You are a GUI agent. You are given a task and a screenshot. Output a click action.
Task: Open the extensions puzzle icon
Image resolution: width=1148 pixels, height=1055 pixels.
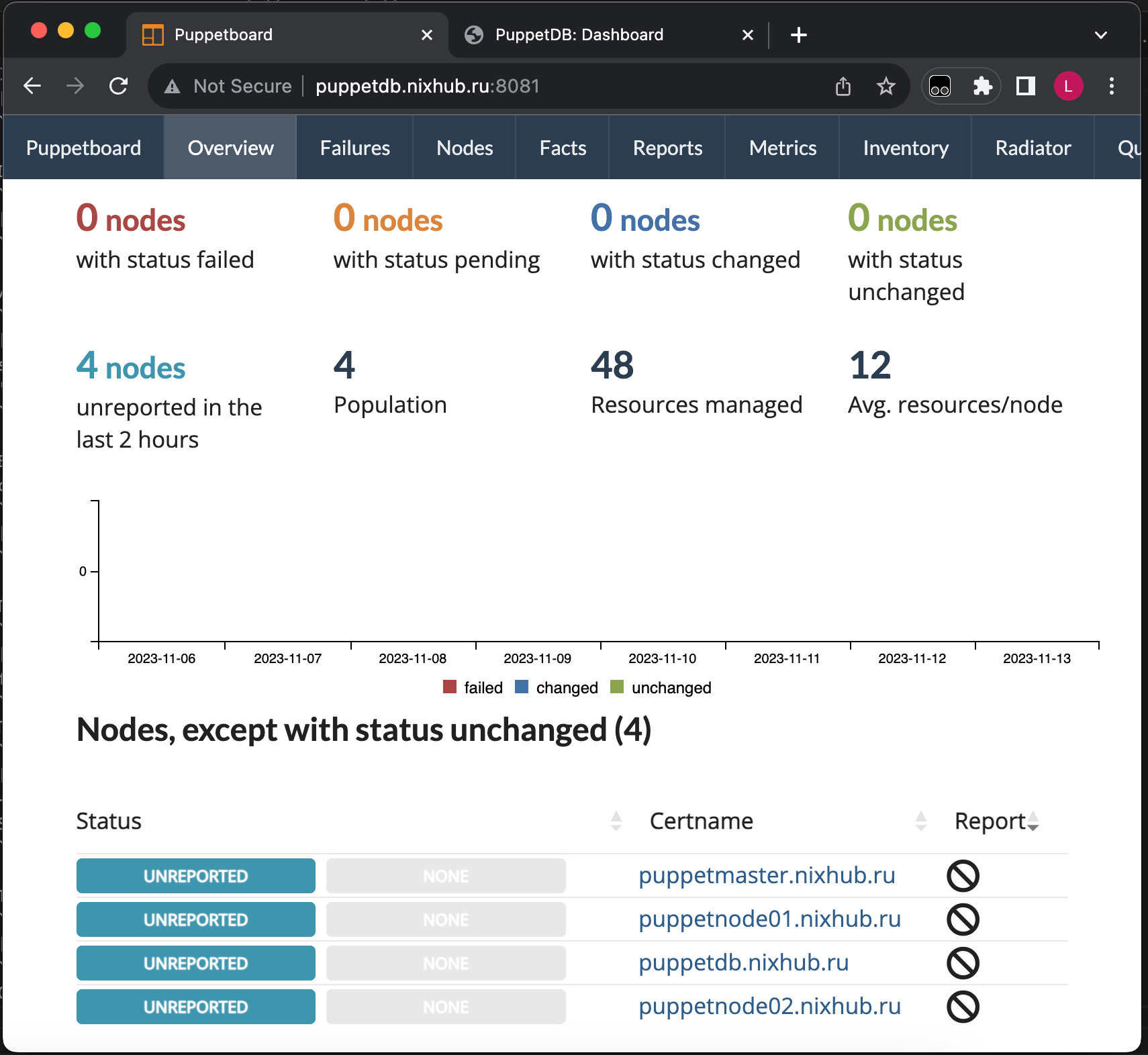click(x=982, y=86)
